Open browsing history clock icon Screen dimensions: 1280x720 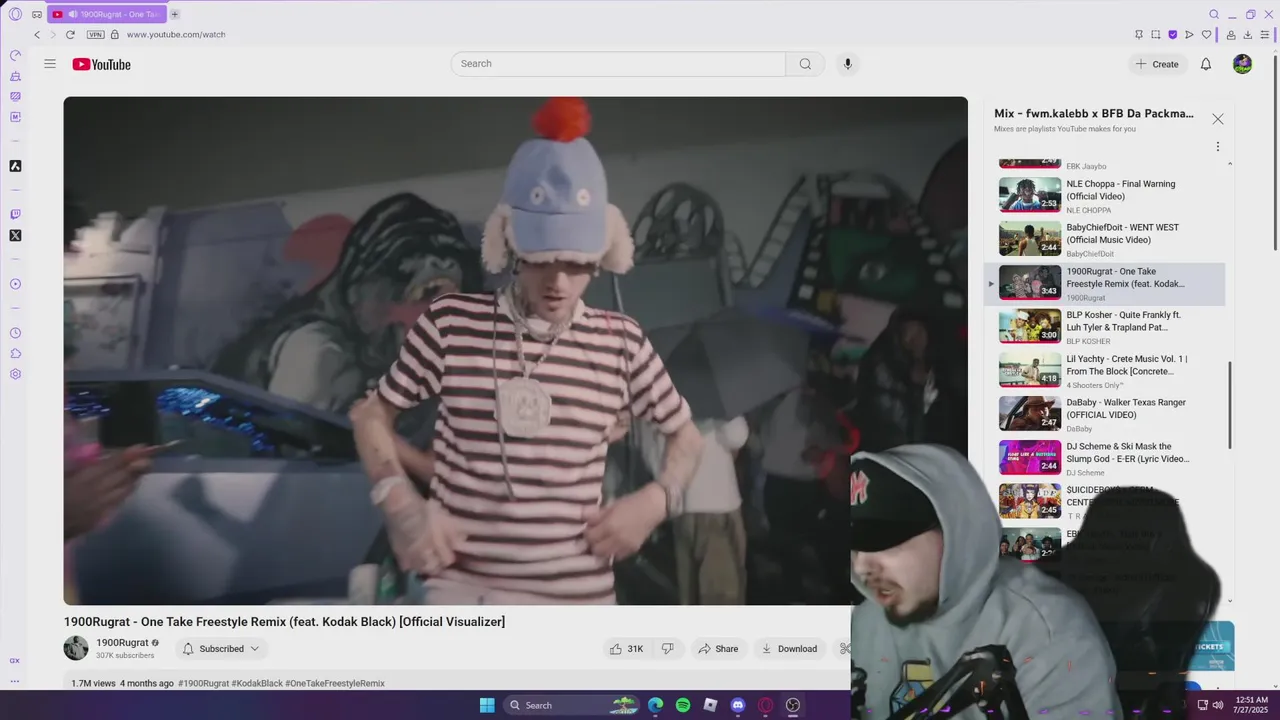pyautogui.click(x=15, y=333)
